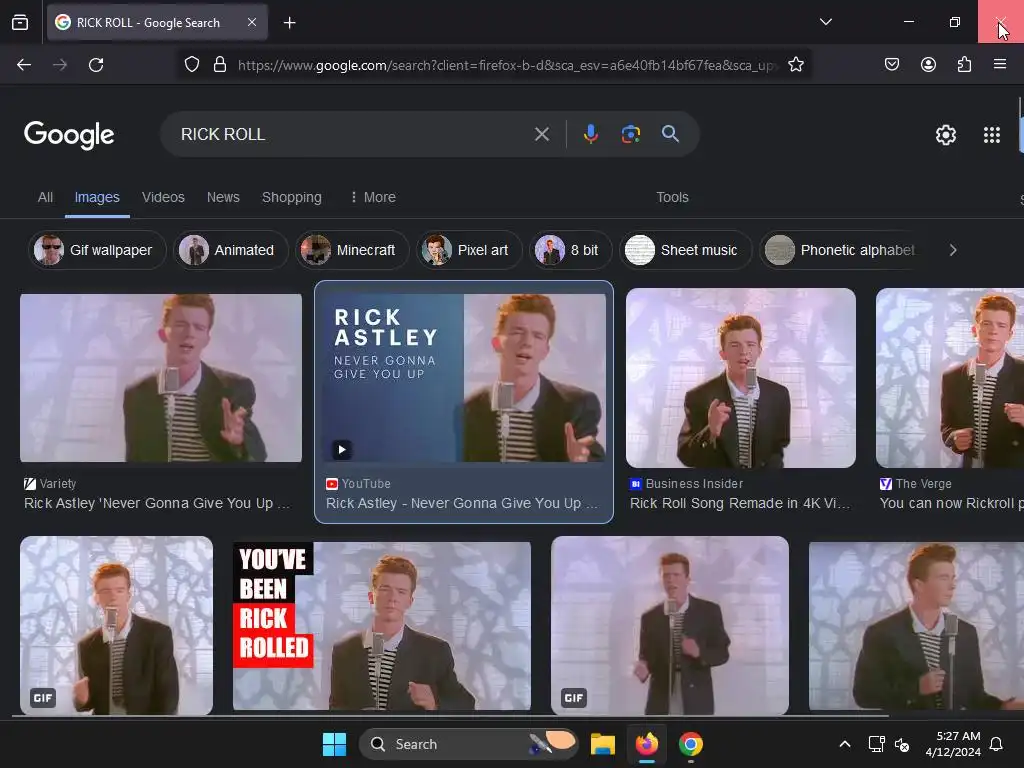Click the address bar URL
Viewport: 1024px width, 768px height.
click(x=506, y=65)
